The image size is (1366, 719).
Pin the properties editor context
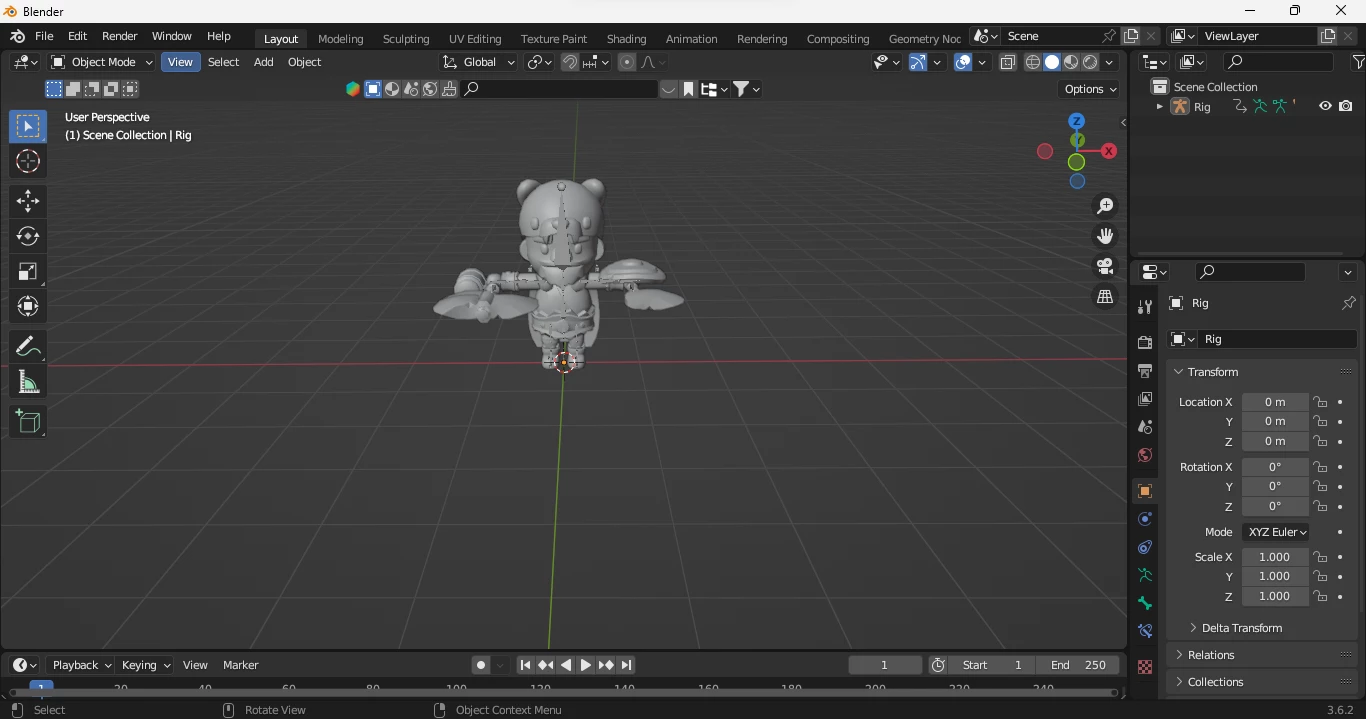coord(1348,303)
